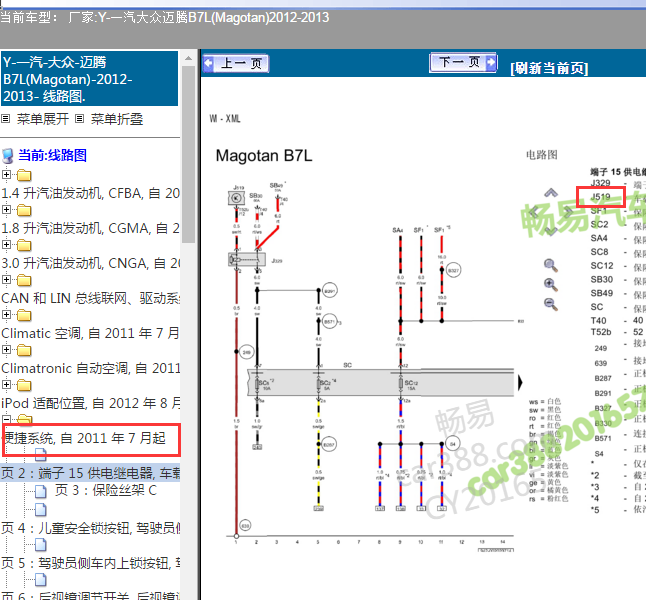Refresh the page via [刷新当前页]
The image size is (646, 600).
pos(549,68)
